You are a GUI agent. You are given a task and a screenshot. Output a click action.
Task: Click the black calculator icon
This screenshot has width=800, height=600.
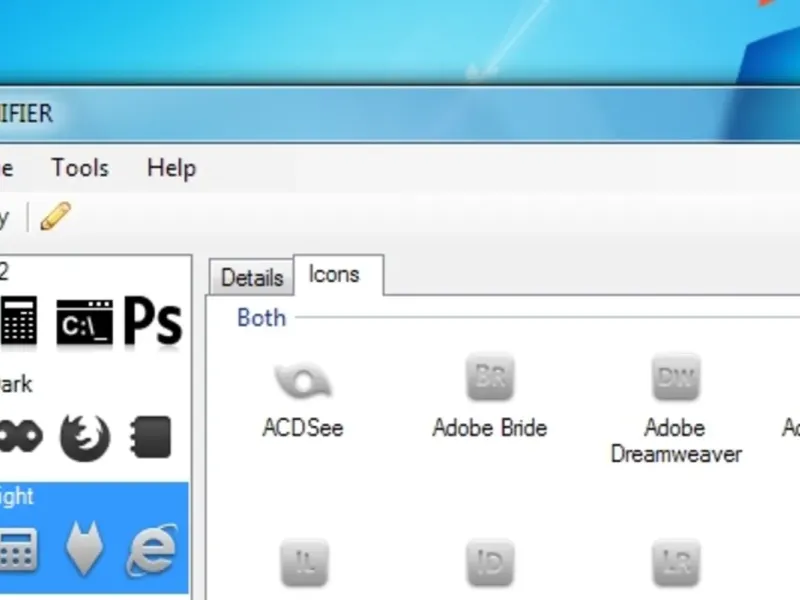pos(19,321)
